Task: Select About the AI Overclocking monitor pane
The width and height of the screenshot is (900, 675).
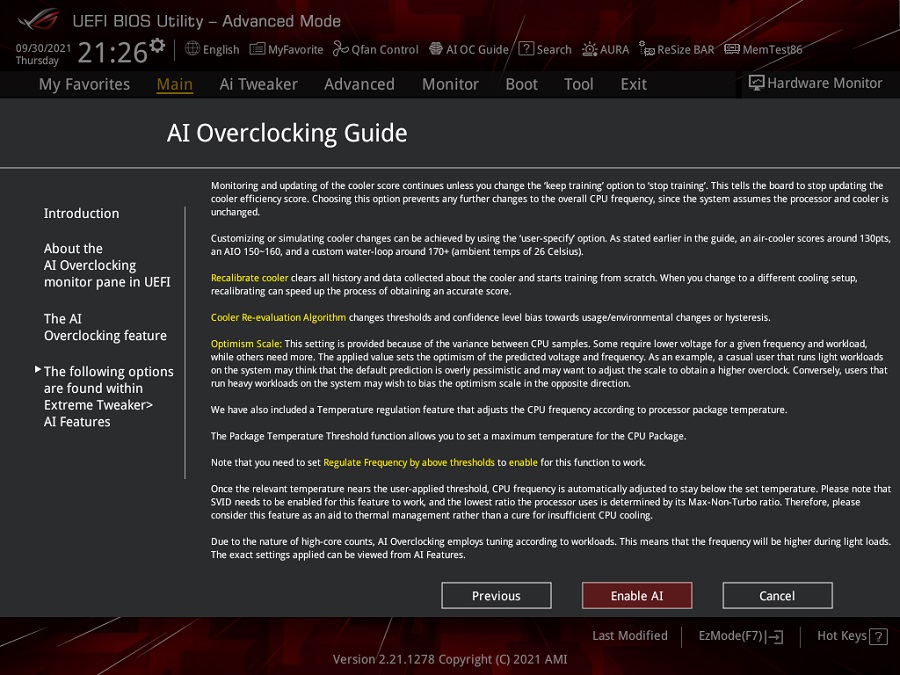Action: coord(107,265)
